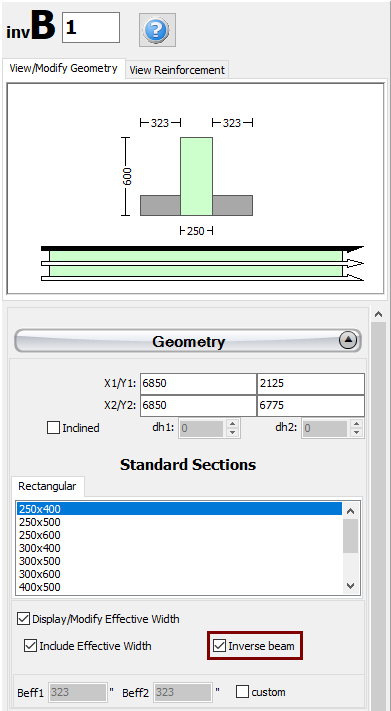Disable Include Effective Width option
Image resolution: width=391 pixels, height=711 pixels.
click(x=31, y=646)
